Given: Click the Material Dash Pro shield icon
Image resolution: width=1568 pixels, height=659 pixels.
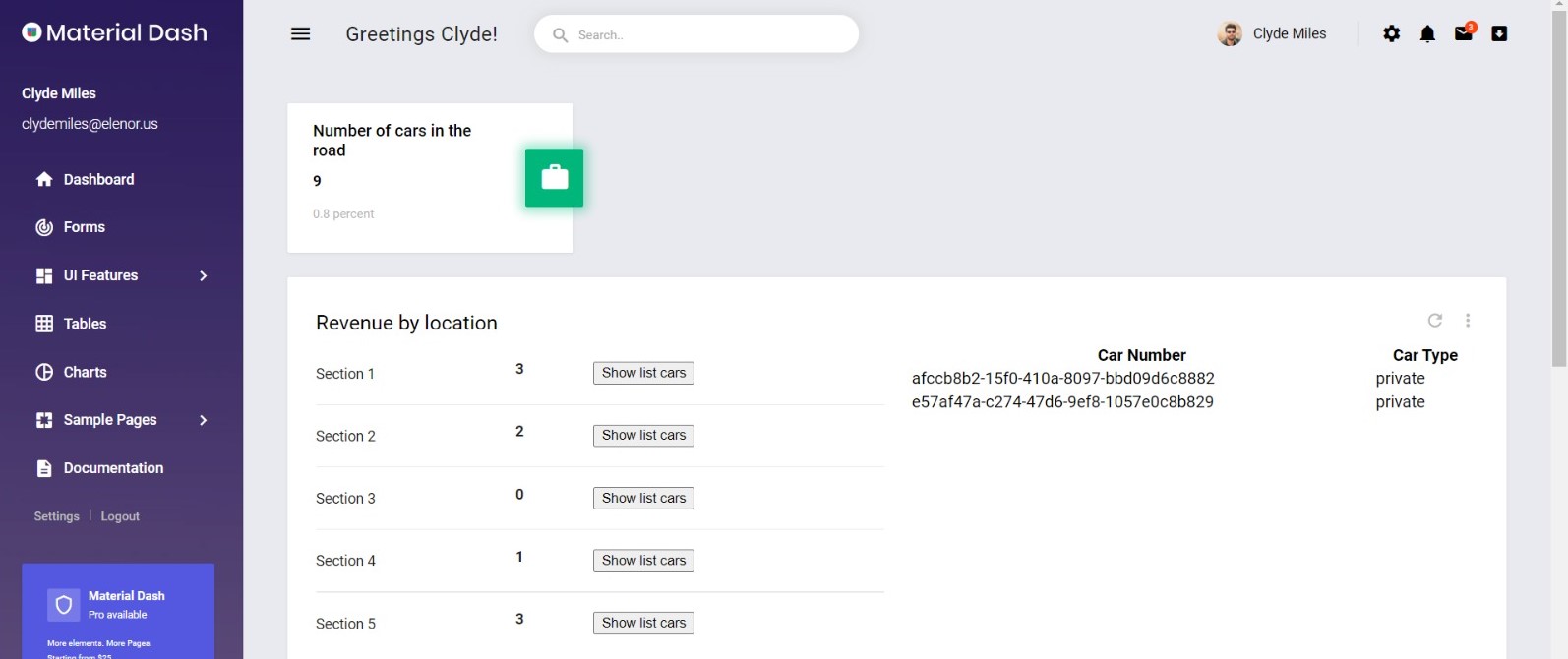Looking at the screenshot, I should click(64, 605).
